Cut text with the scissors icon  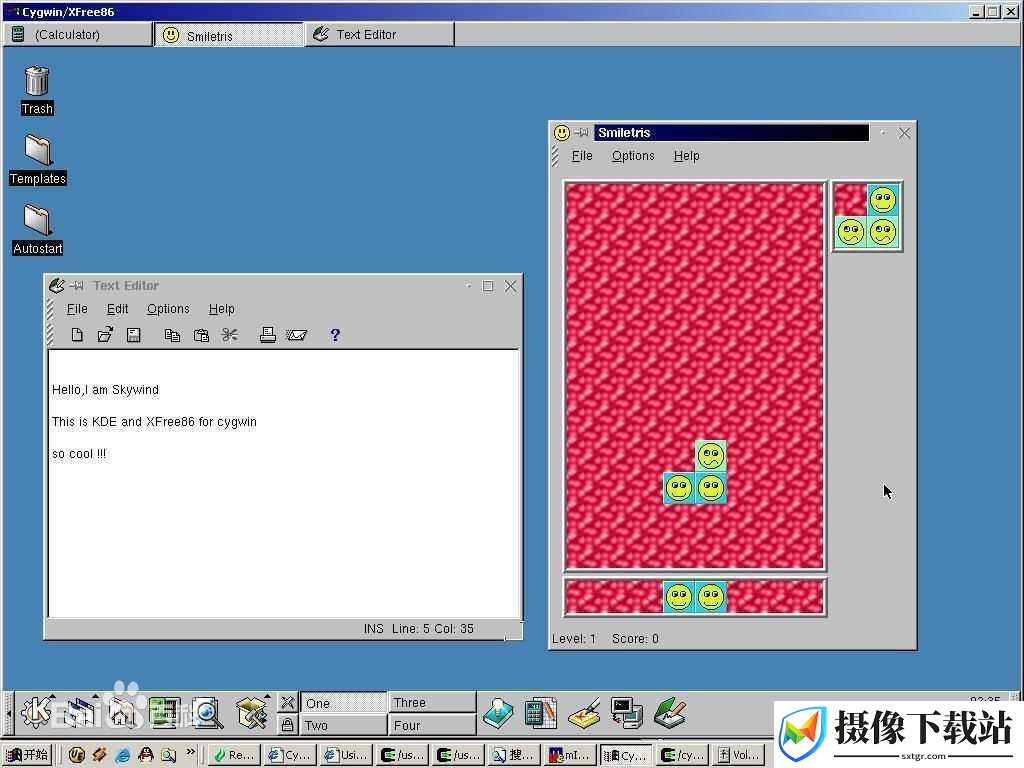click(229, 335)
